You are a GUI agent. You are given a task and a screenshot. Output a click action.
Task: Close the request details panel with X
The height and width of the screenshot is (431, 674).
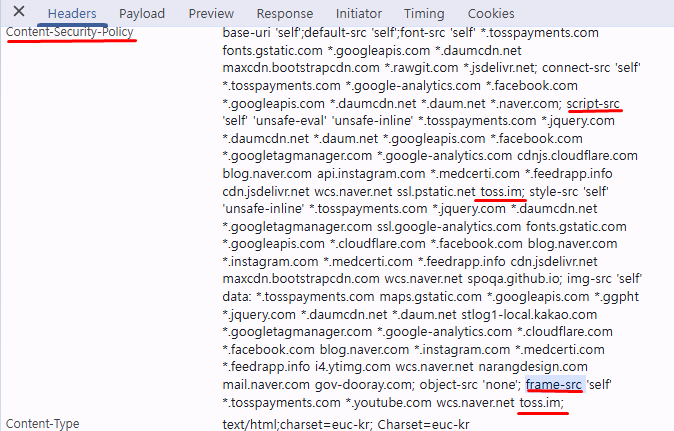point(19,11)
